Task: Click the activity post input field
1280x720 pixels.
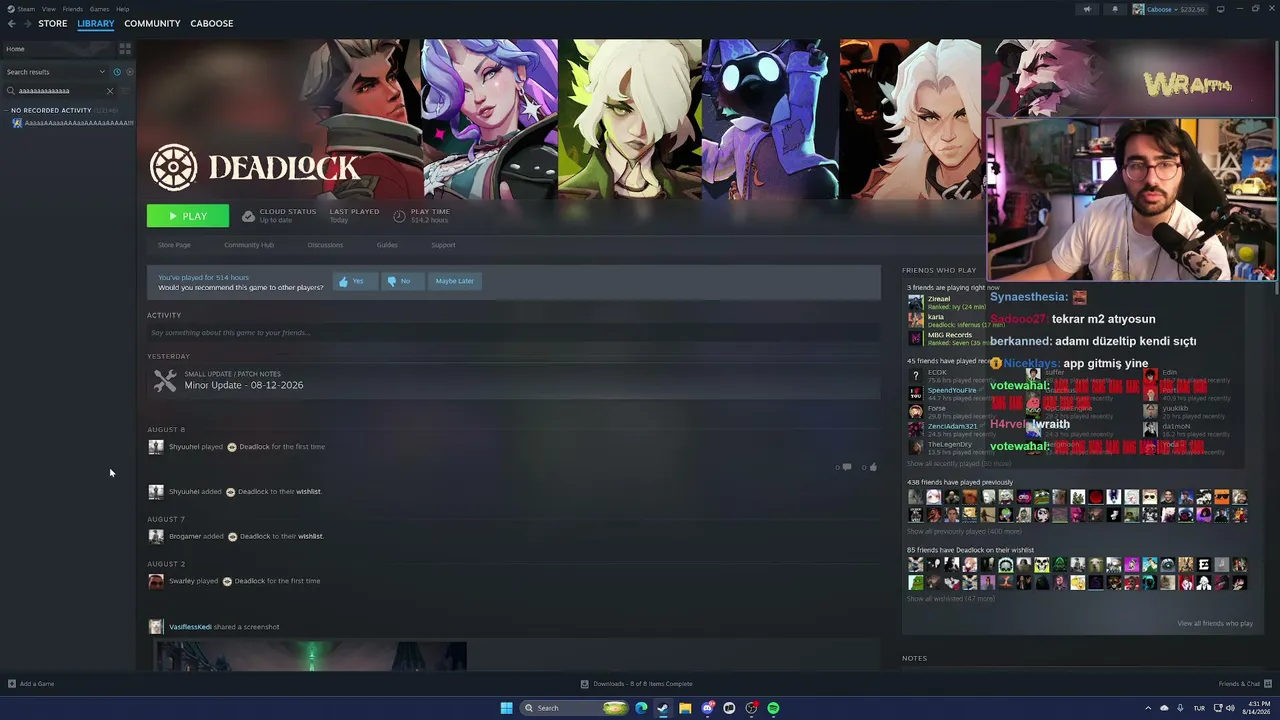Action: (x=513, y=333)
